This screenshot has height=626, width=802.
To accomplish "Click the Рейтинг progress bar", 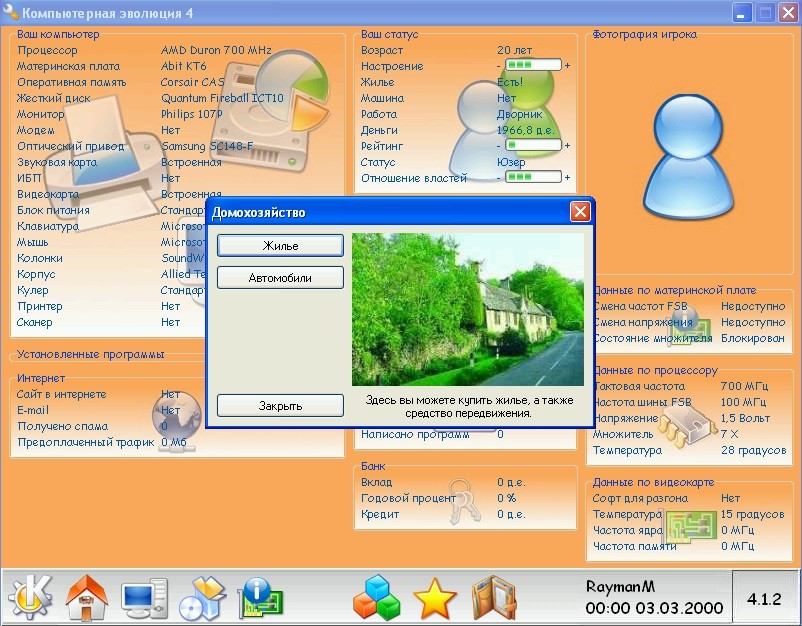I will tap(533, 145).
